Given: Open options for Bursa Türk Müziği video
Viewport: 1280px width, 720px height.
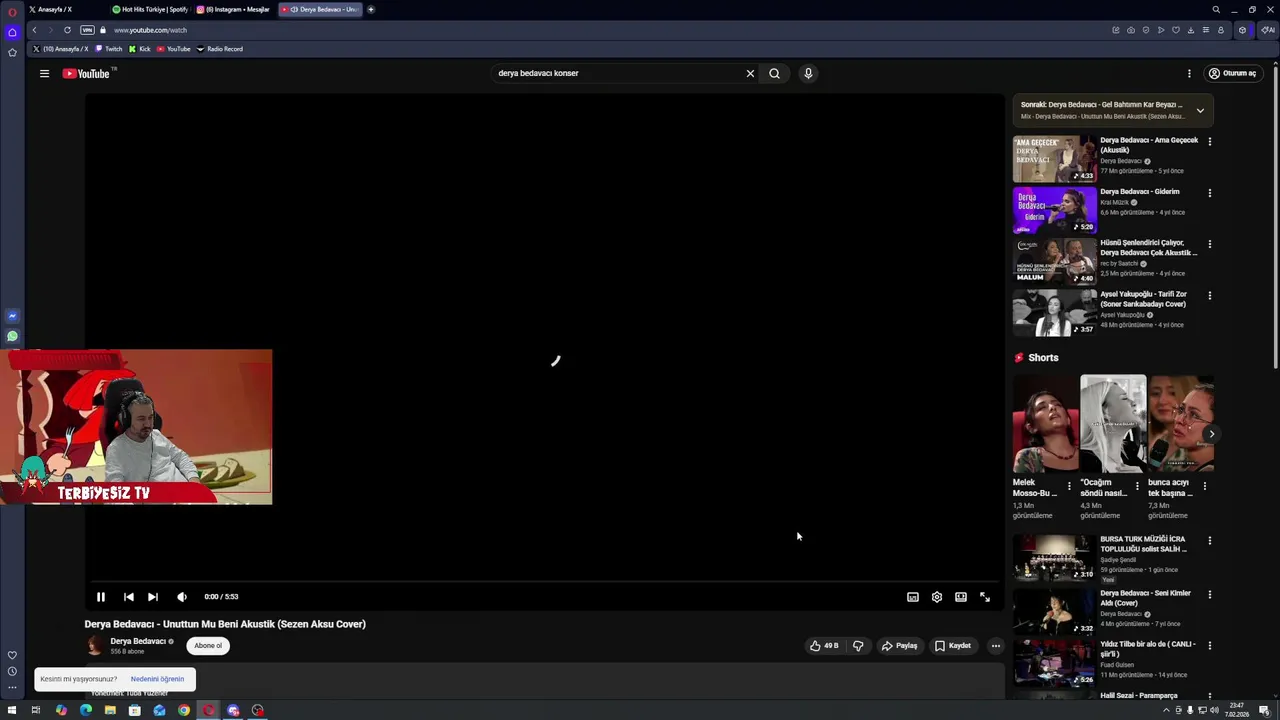Looking at the screenshot, I should pyautogui.click(x=1209, y=541).
